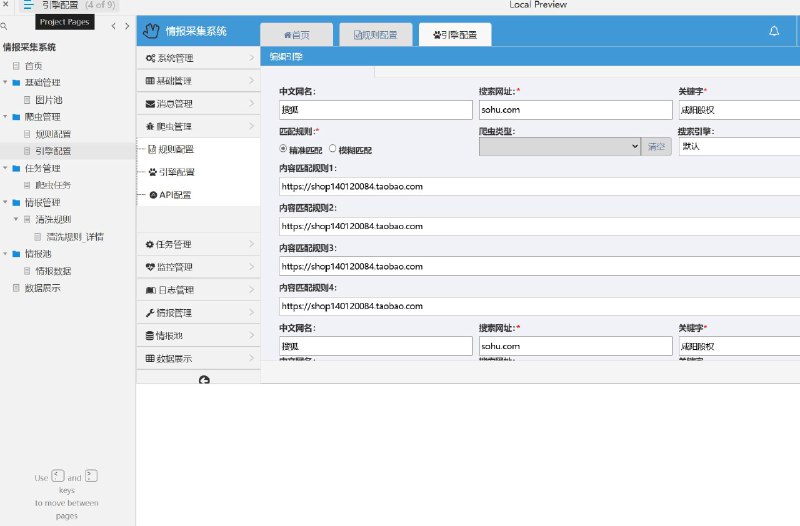This screenshot has height=526, width=800.
Task: Click second 搜索网址 input field
Action: (576, 346)
